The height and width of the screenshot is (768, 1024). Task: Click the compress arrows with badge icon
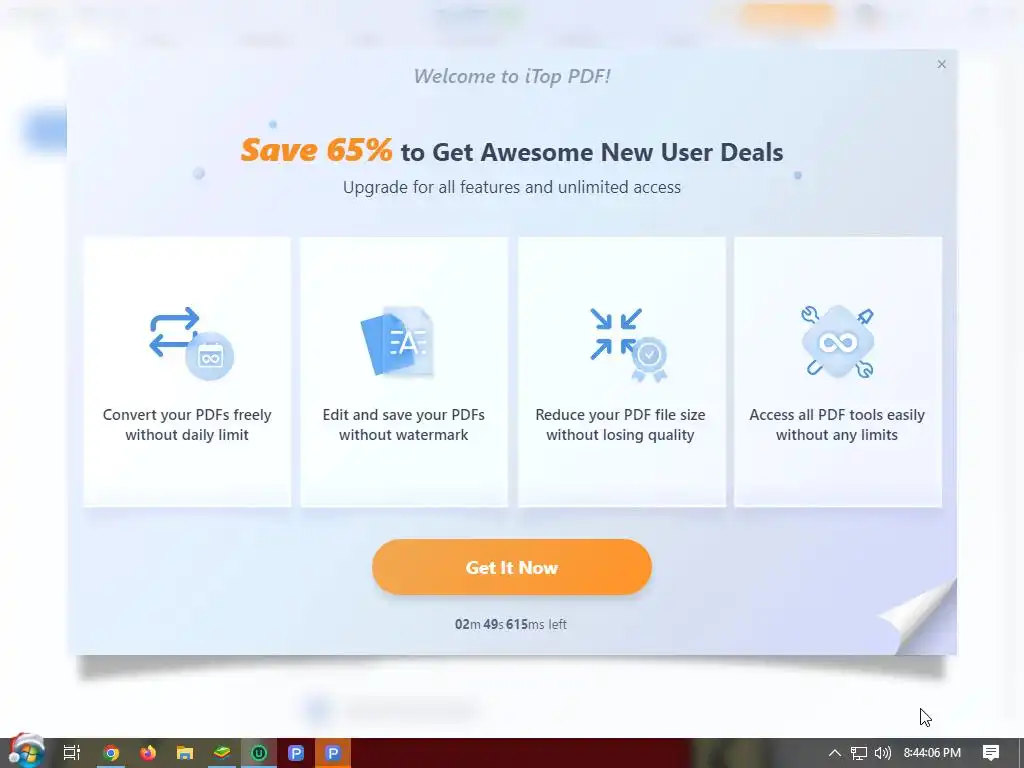[628, 344]
